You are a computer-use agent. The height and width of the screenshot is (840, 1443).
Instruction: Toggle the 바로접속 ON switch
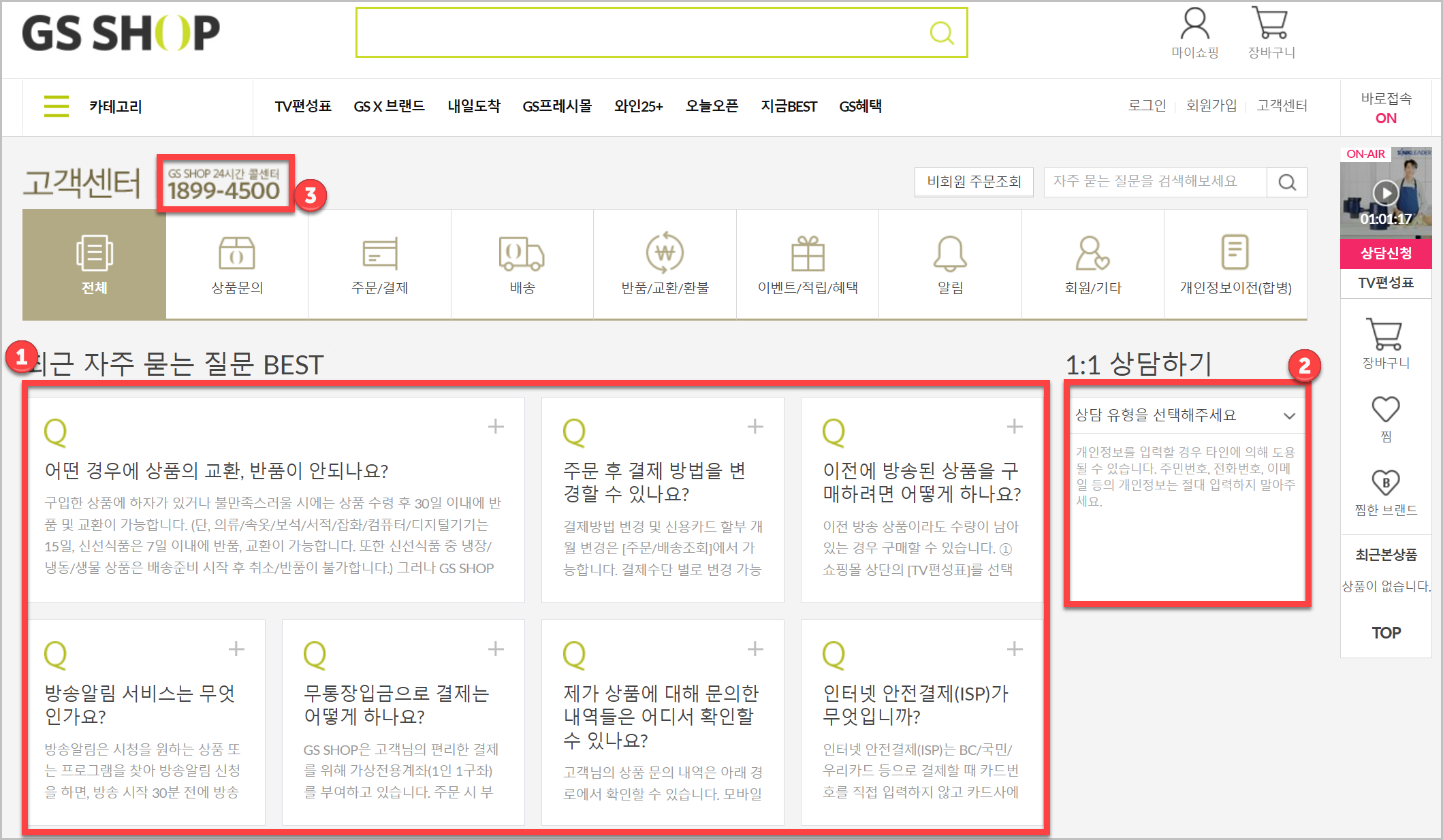(1386, 118)
